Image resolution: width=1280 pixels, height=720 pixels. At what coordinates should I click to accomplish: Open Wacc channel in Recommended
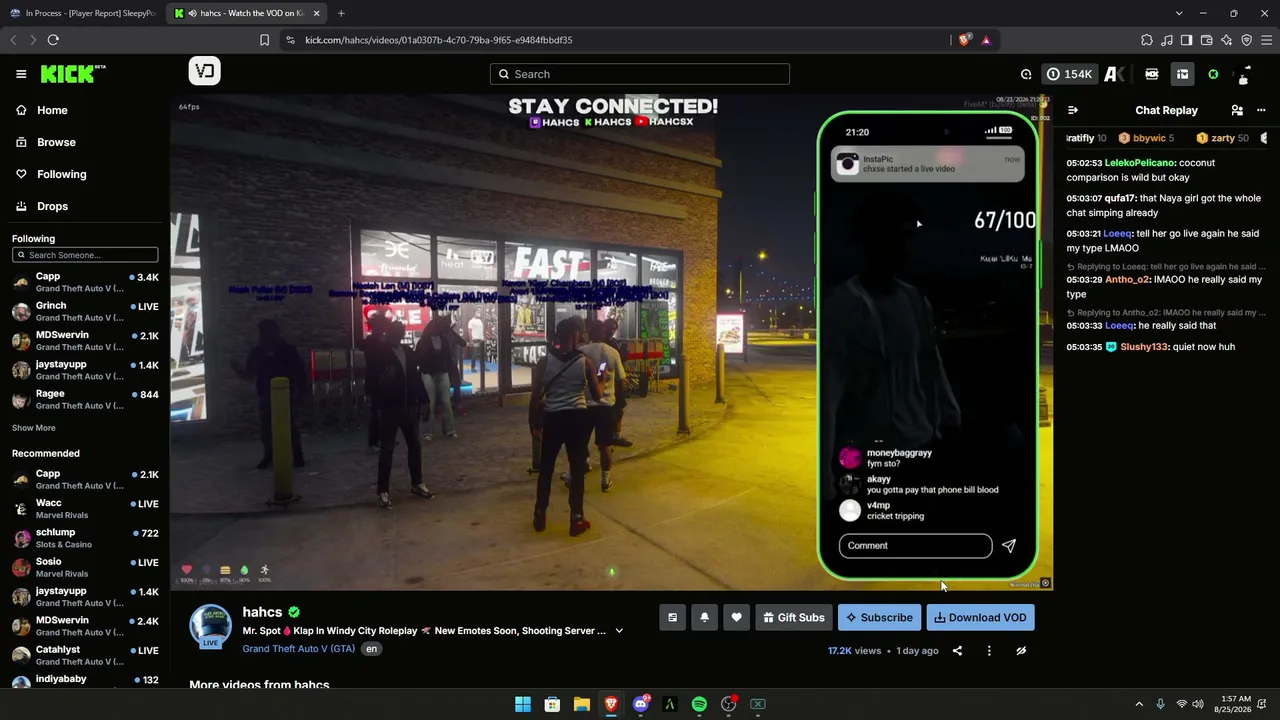(x=85, y=509)
